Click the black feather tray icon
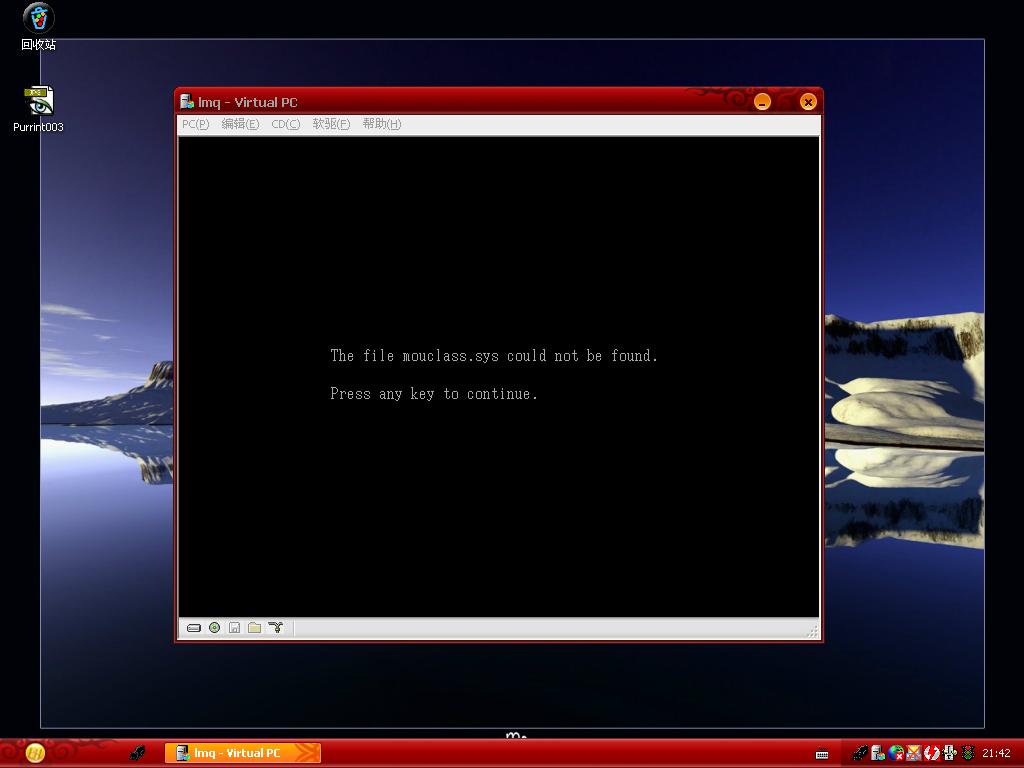Screen dimensions: 1024x768 coord(861,753)
